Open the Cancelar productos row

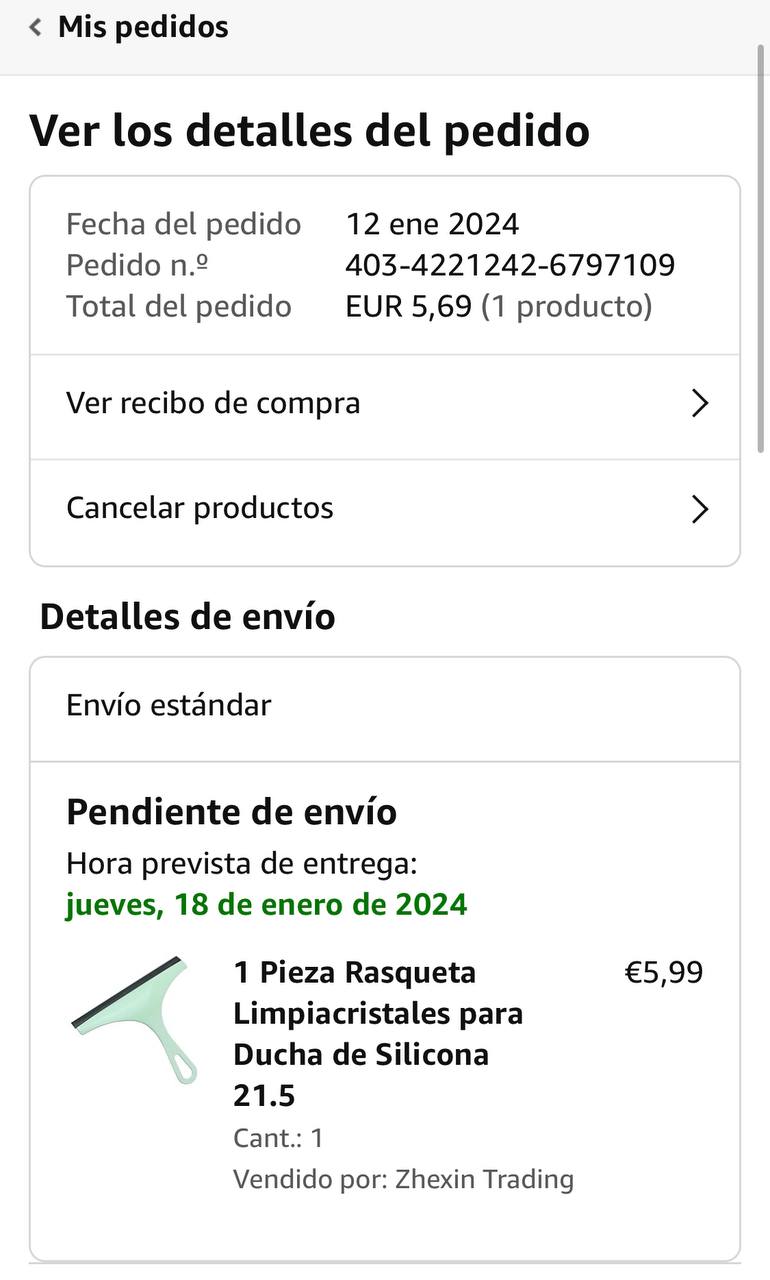click(x=385, y=510)
